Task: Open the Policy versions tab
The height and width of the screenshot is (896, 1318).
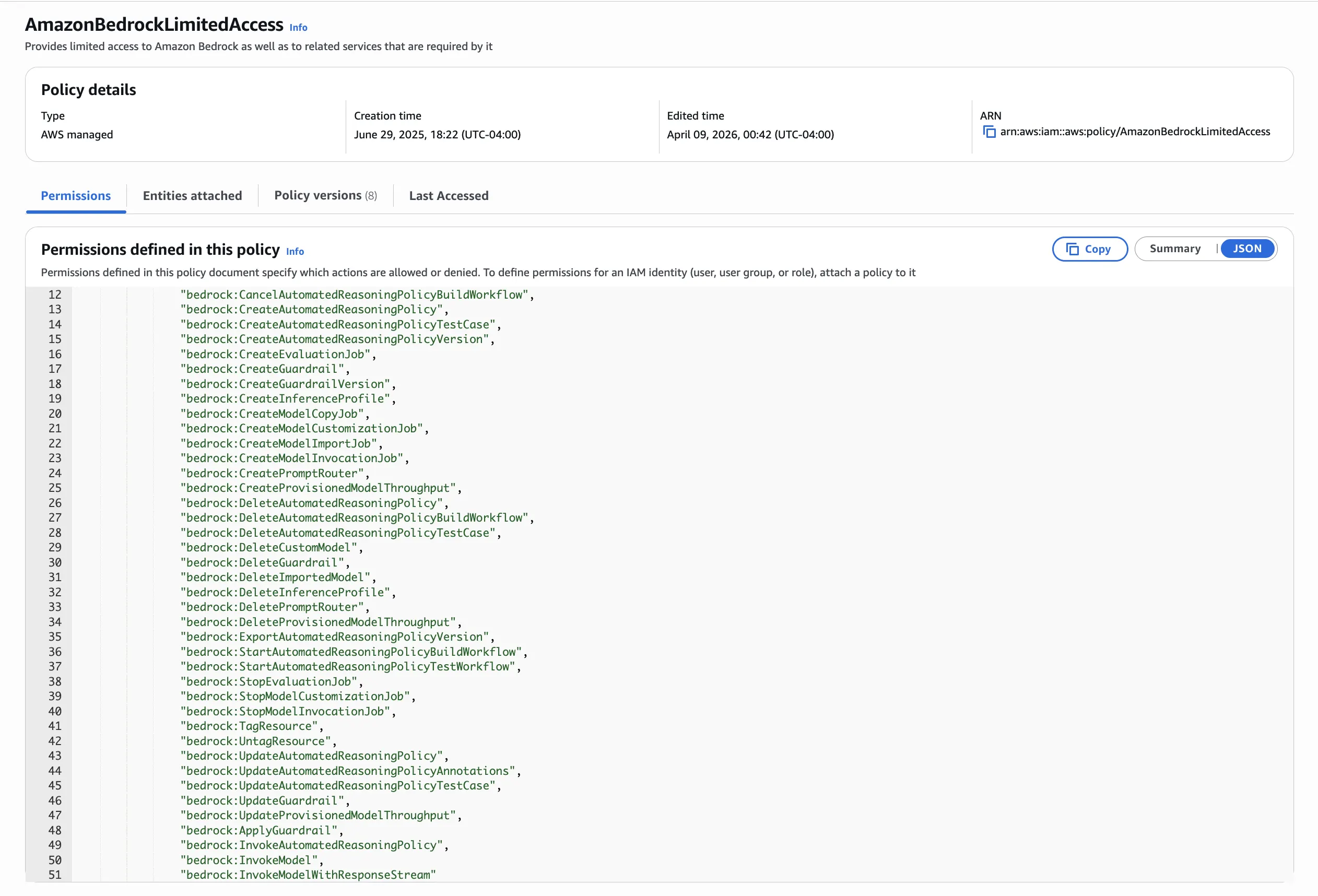Action: tap(325, 196)
